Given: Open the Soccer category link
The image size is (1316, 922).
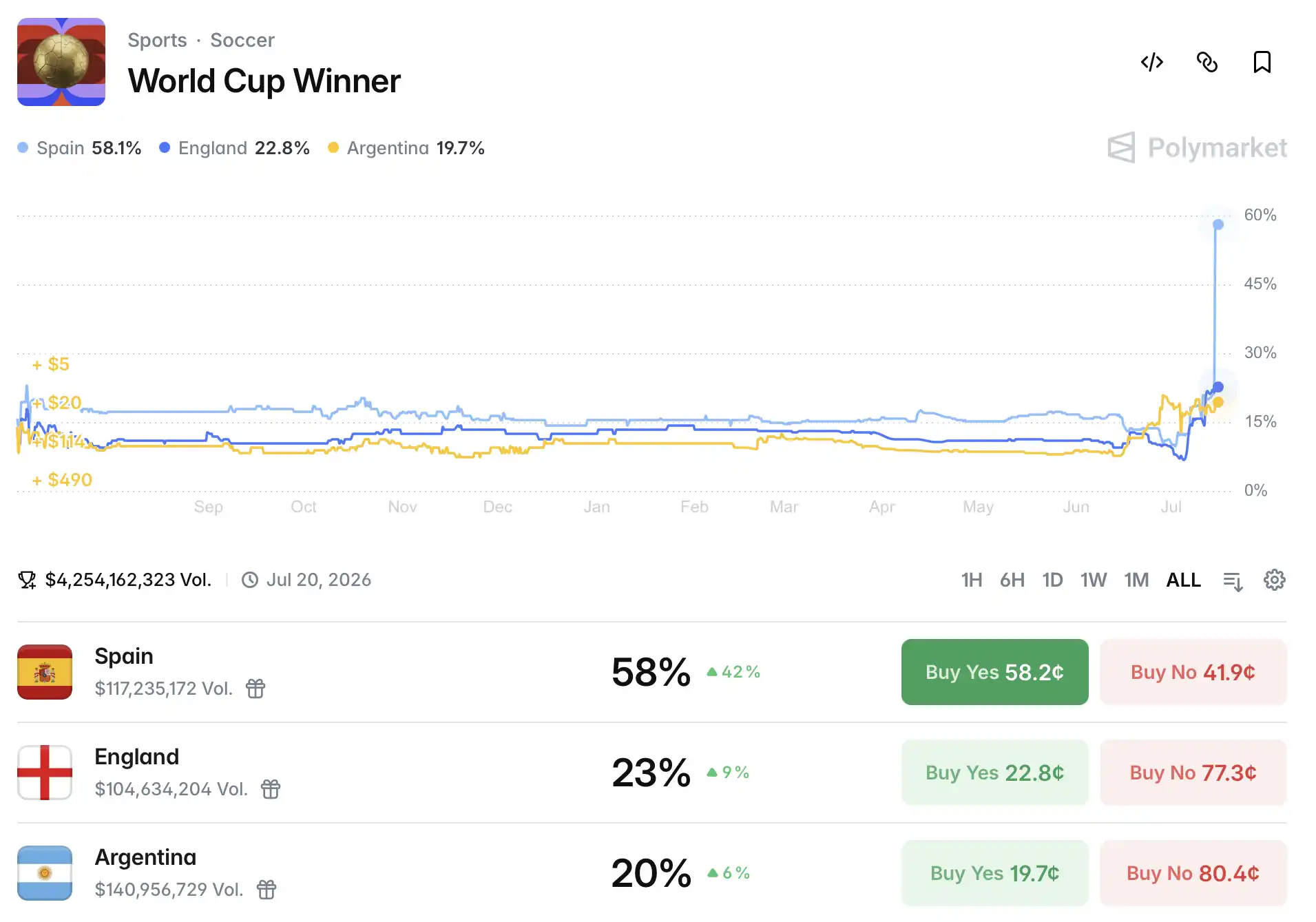Looking at the screenshot, I should pos(242,40).
